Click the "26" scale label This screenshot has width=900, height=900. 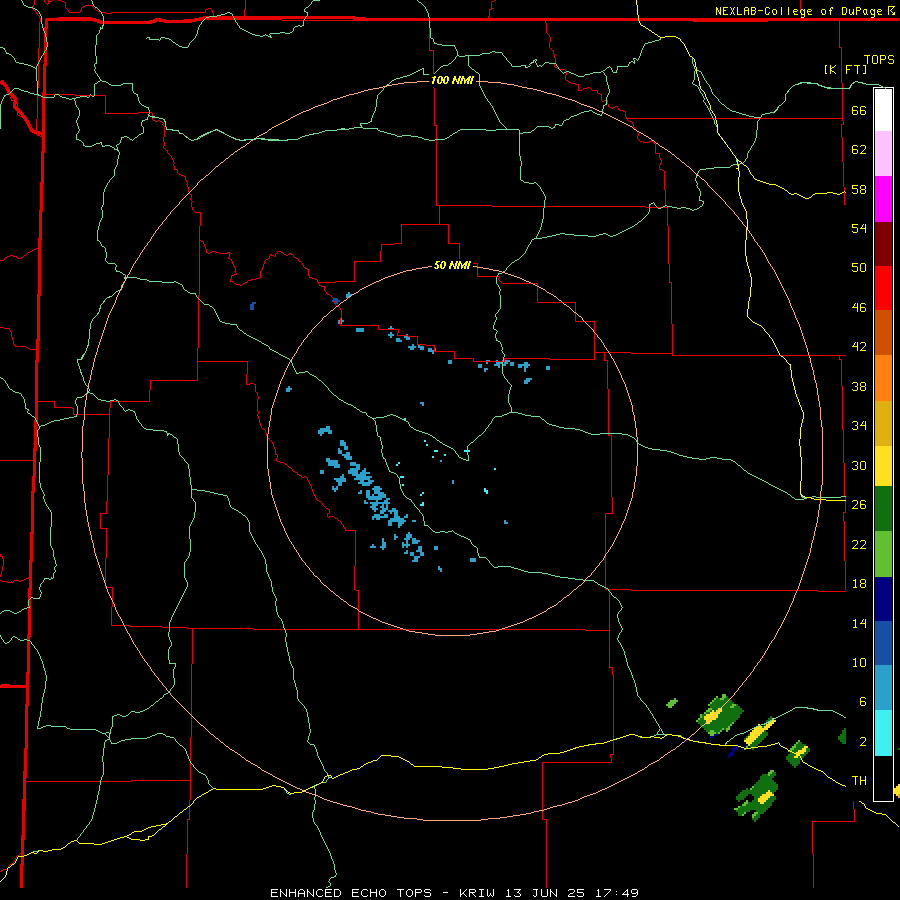[x=859, y=505]
